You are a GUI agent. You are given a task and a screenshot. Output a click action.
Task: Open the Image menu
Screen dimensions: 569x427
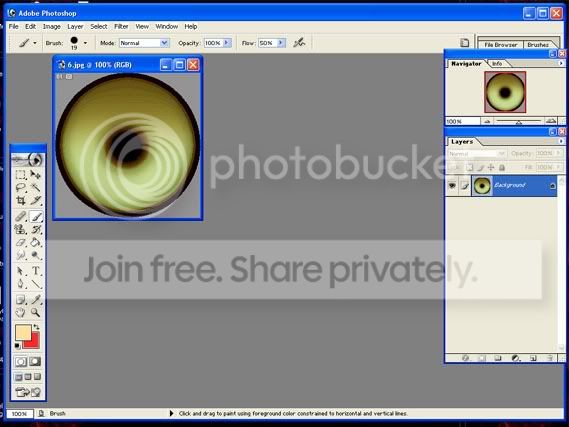(x=52, y=26)
